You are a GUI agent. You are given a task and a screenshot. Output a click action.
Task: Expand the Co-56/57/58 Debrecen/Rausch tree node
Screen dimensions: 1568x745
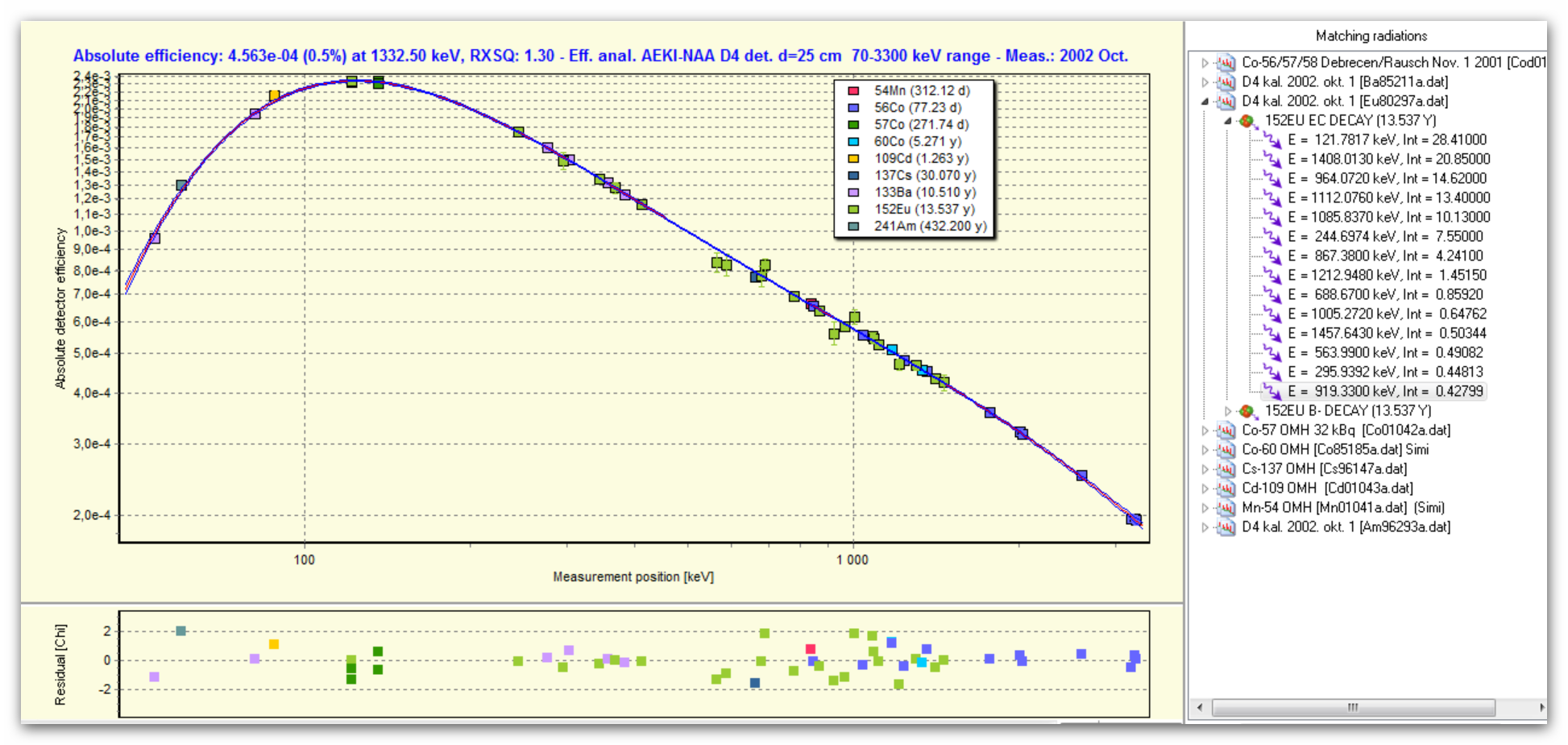click(x=1205, y=62)
